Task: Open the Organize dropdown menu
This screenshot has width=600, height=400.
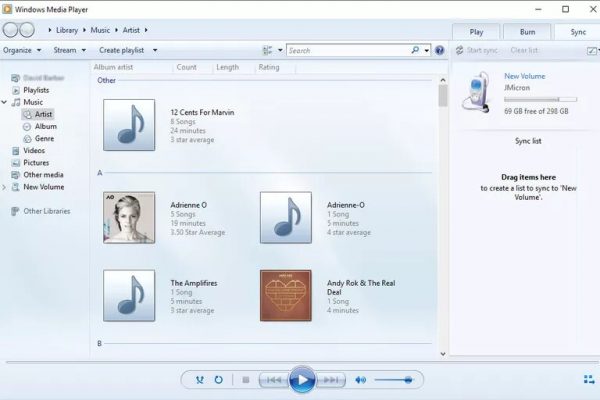Action: tap(22, 50)
